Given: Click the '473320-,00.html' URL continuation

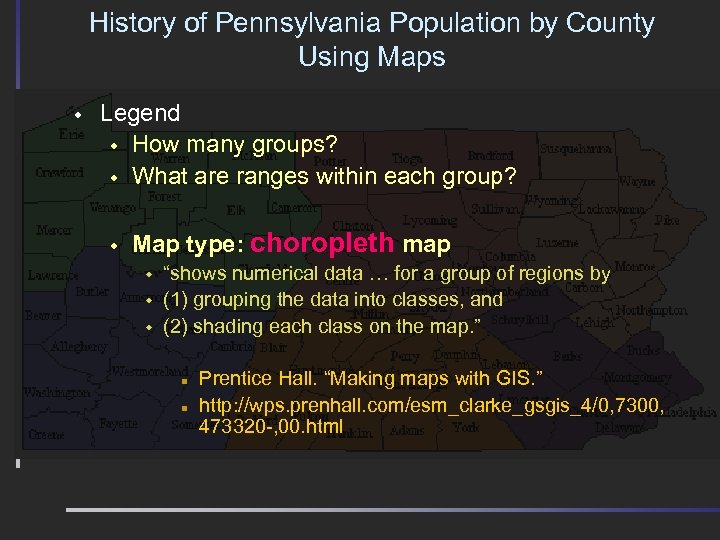Looking at the screenshot, I should [271, 426].
